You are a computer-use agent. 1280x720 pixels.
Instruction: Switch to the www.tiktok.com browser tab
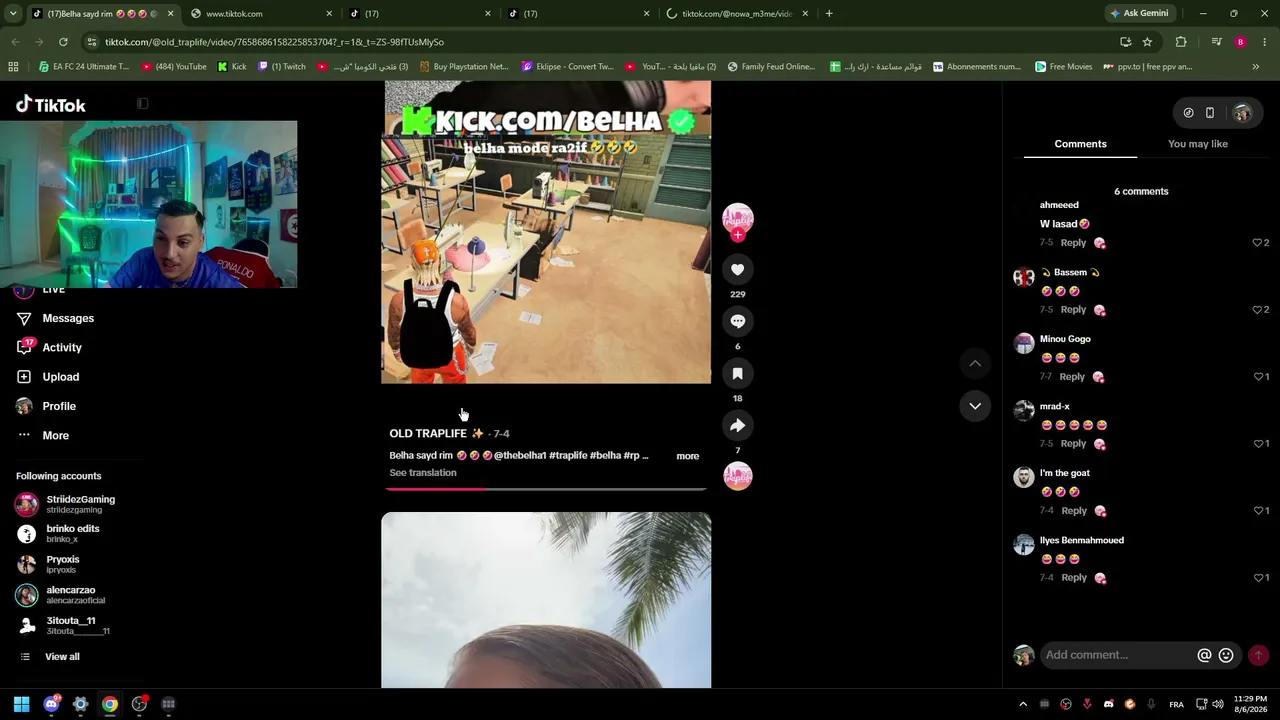coord(262,14)
